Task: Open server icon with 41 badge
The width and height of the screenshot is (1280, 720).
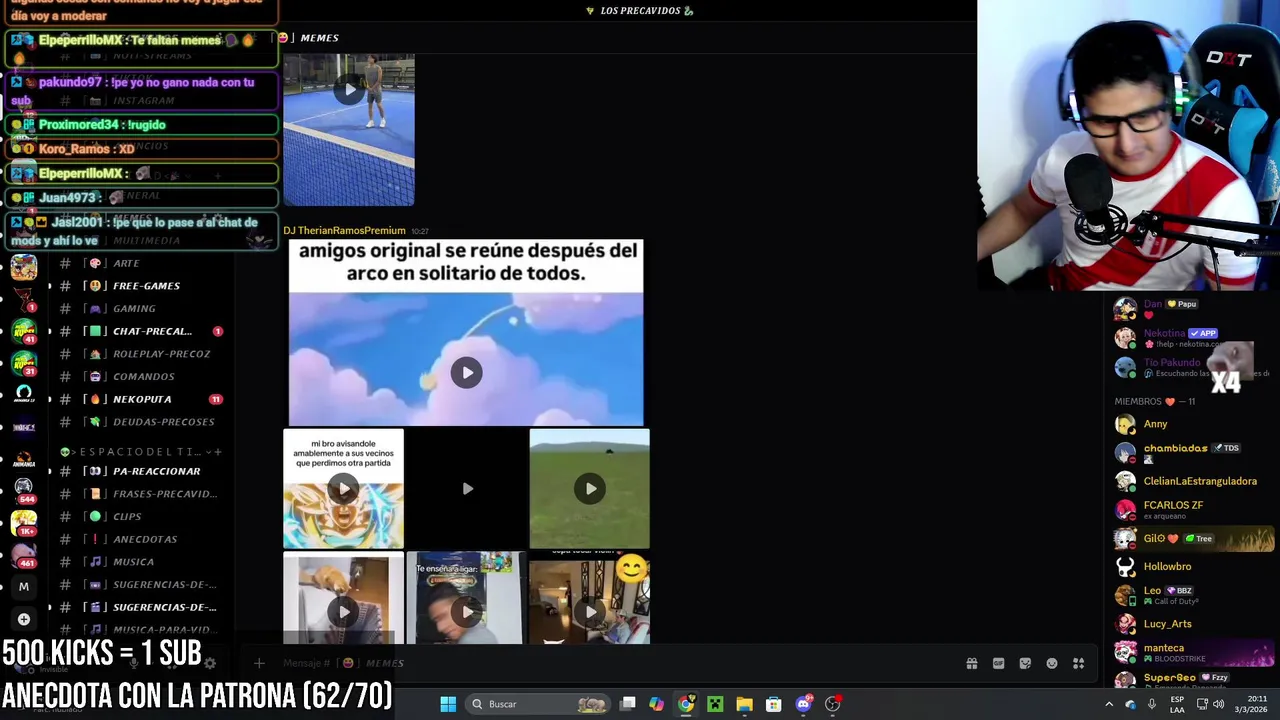Action: [24, 333]
